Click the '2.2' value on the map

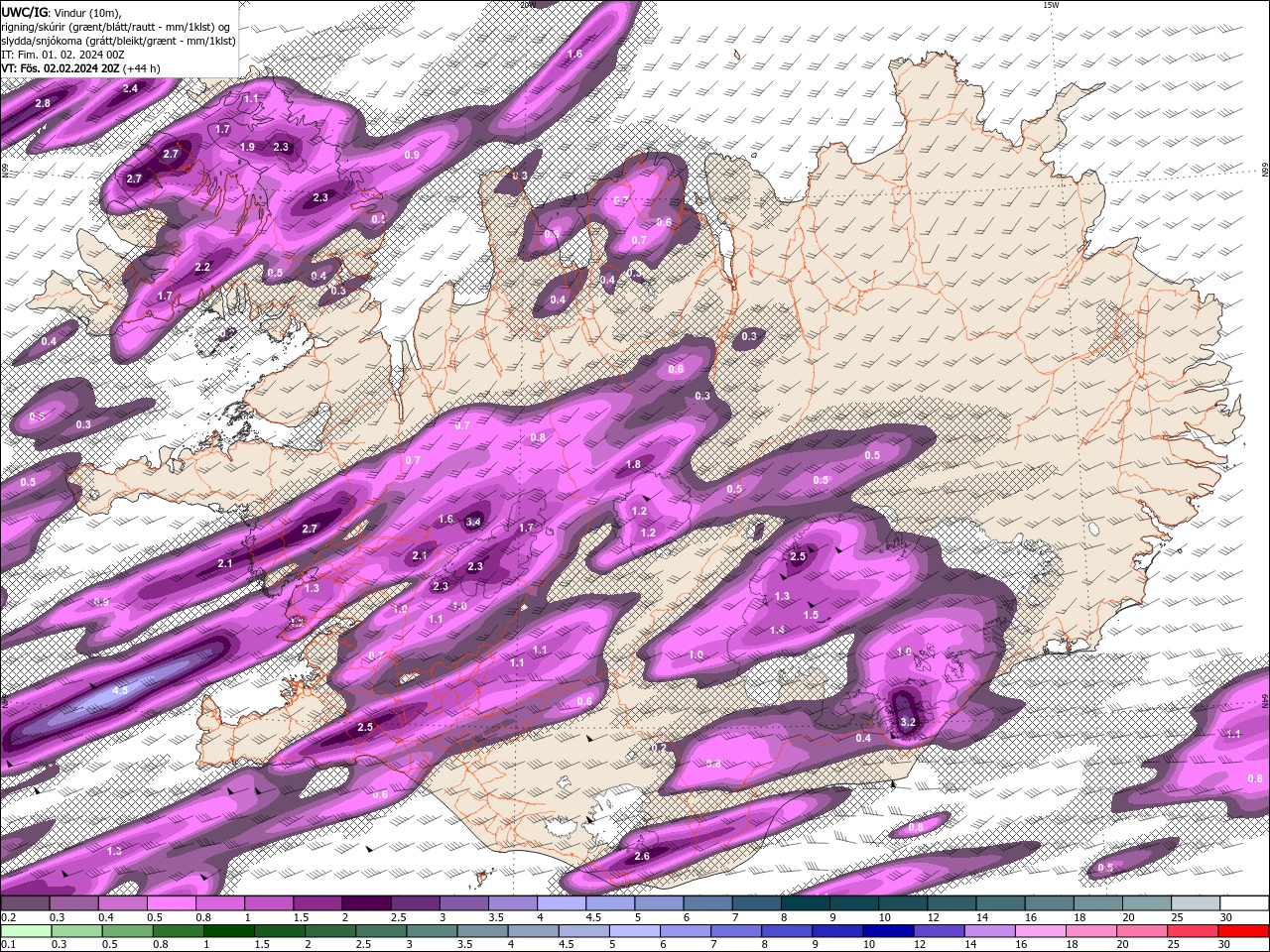click(202, 267)
